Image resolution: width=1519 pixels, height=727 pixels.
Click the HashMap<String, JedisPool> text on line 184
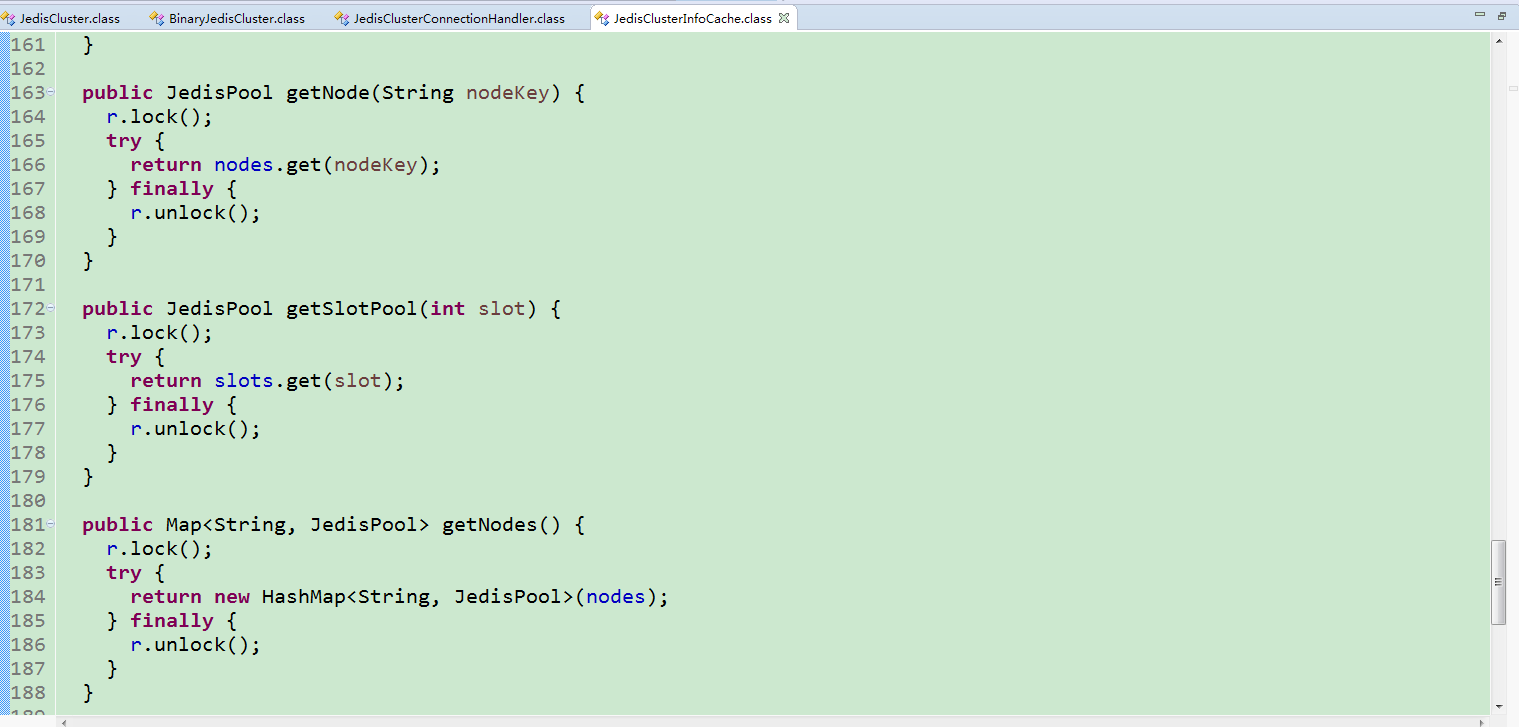(416, 596)
